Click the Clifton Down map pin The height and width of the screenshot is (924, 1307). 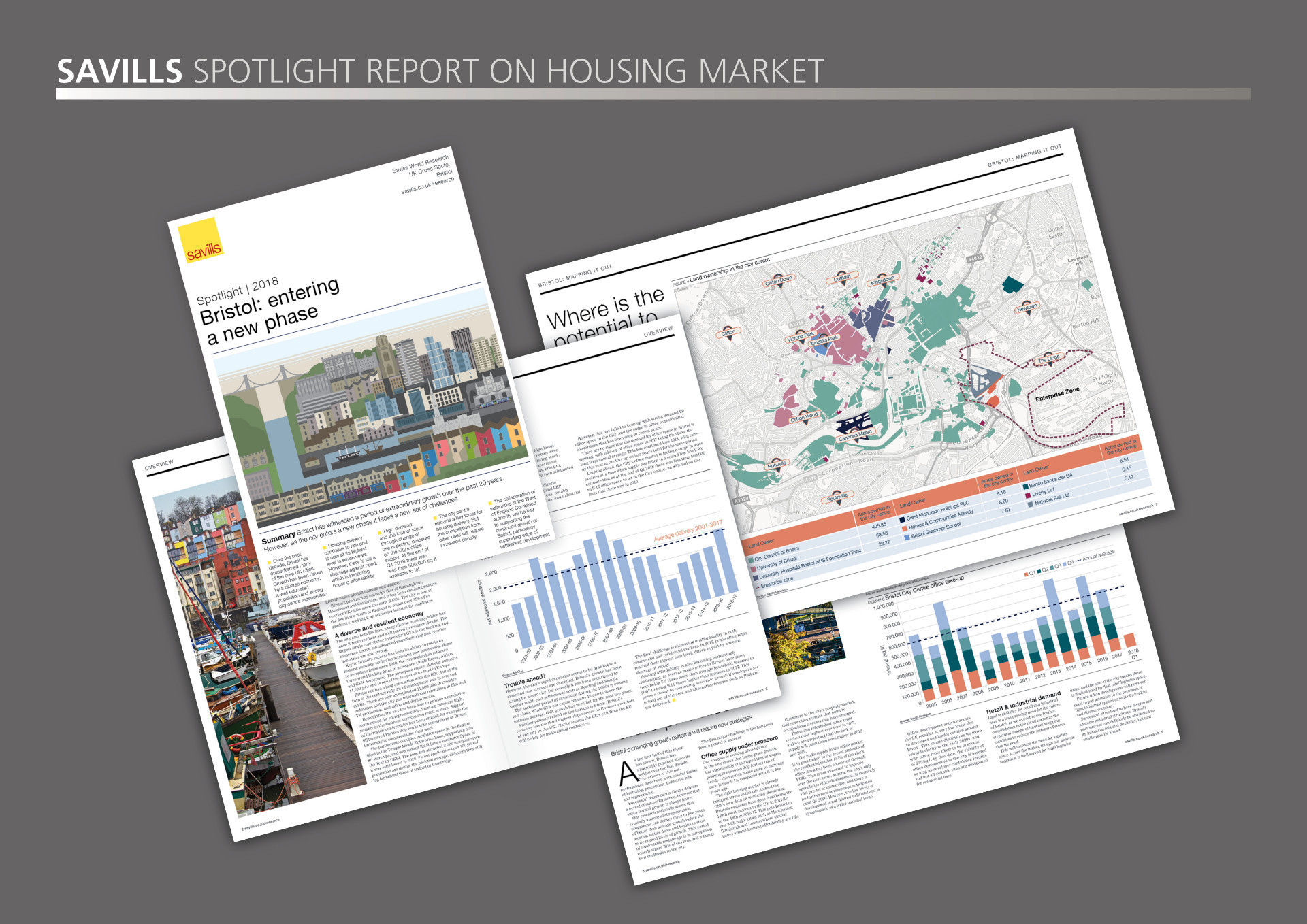pyautogui.click(x=778, y=280)
